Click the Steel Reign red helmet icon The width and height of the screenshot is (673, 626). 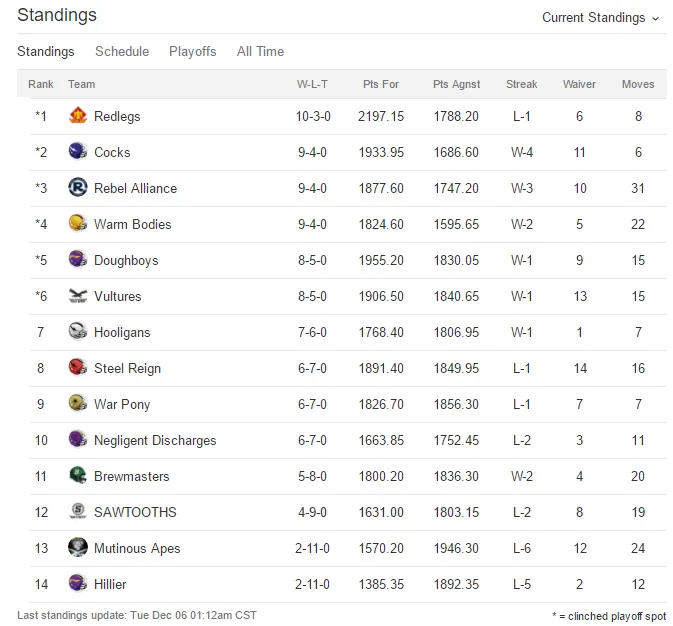pyautogui.click(x=78, y=368)
